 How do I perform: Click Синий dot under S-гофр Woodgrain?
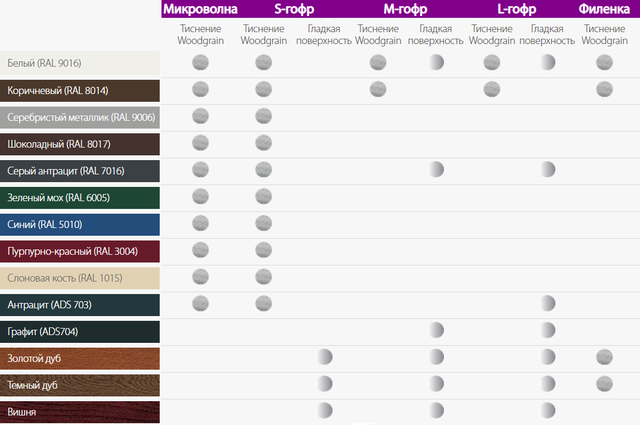point(263,223)
